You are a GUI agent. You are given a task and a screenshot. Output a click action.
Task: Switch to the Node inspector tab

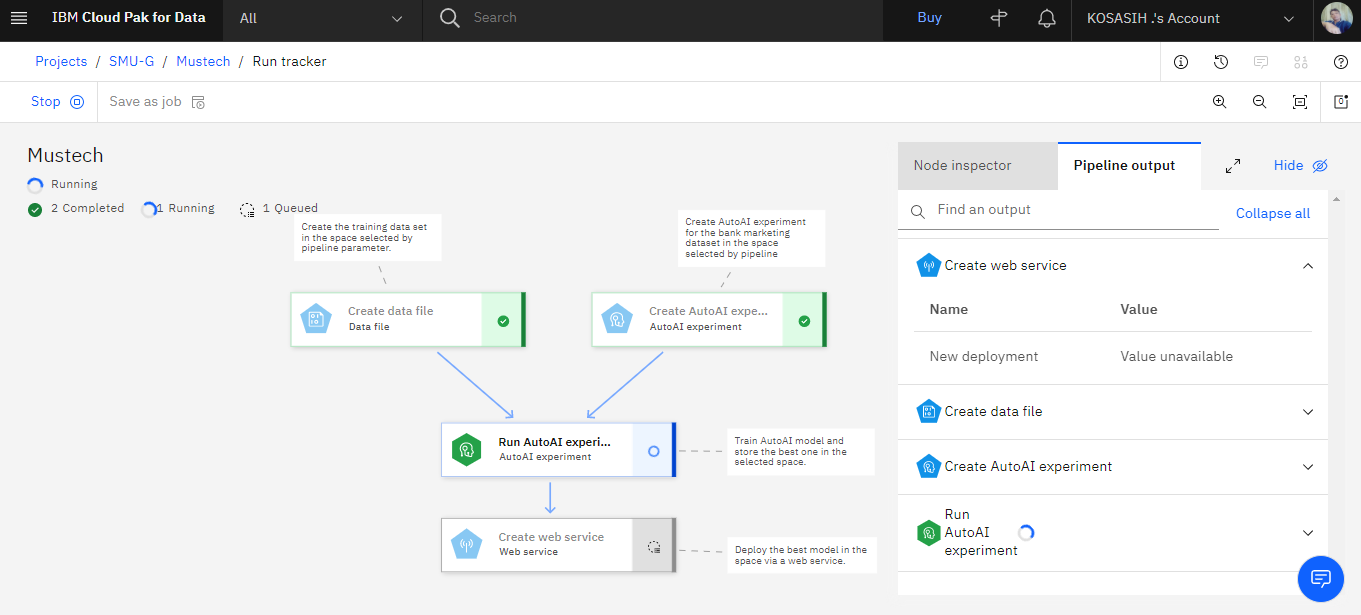[x=977, y=166]
